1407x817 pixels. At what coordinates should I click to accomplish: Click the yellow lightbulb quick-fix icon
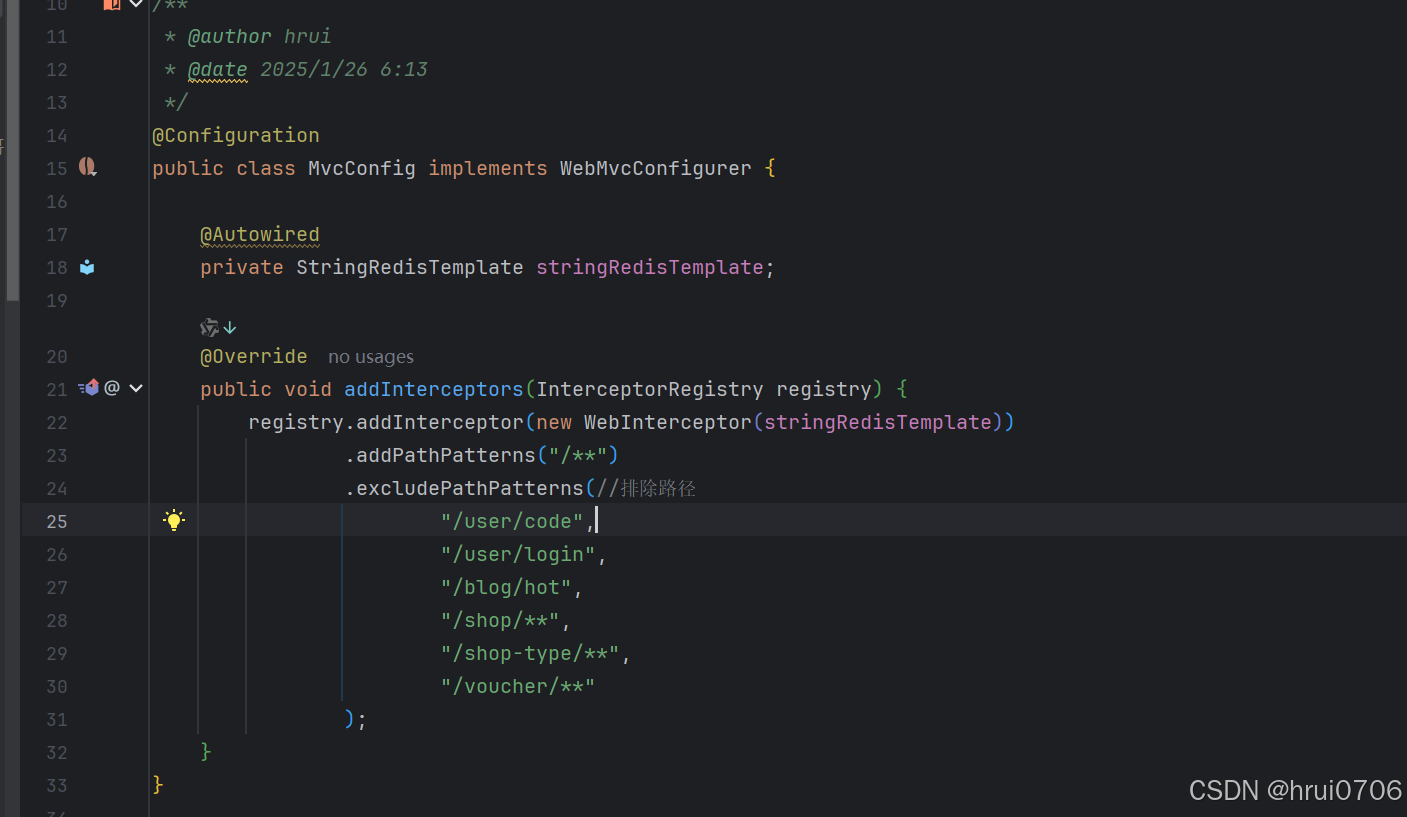[x=174, y=520]
